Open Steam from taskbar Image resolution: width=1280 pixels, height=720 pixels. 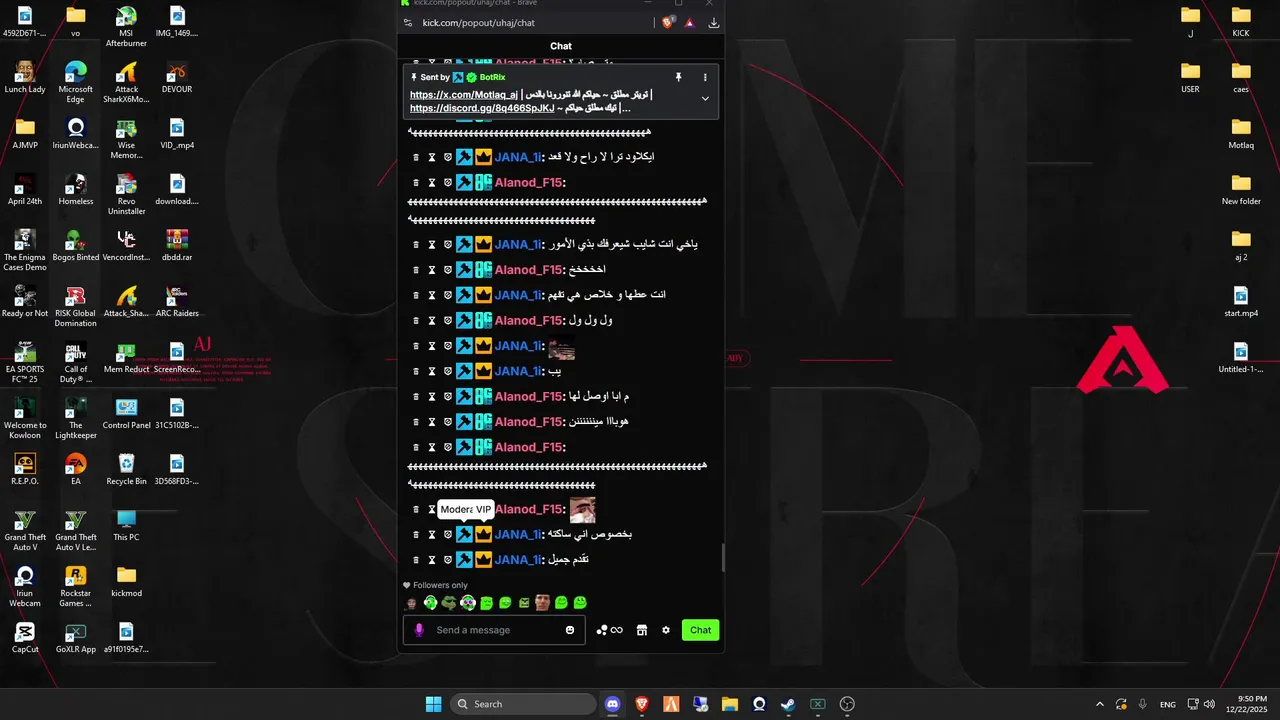[788, 704]
